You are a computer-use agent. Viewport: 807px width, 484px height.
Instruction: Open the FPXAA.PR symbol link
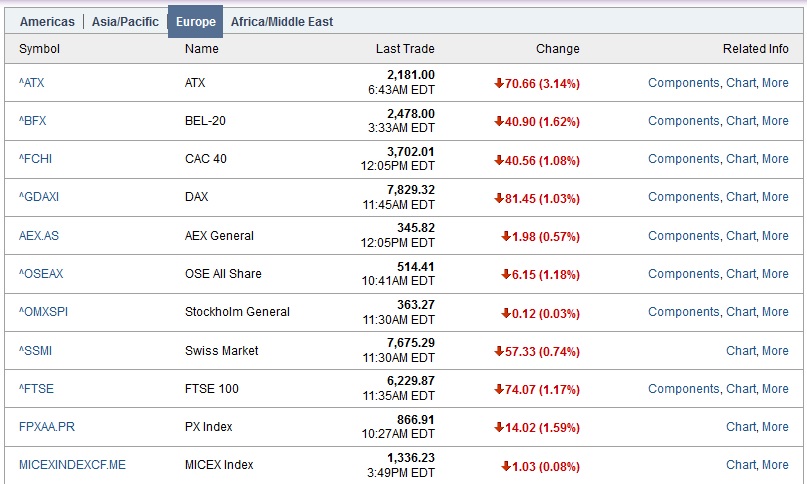pos(47,427)
